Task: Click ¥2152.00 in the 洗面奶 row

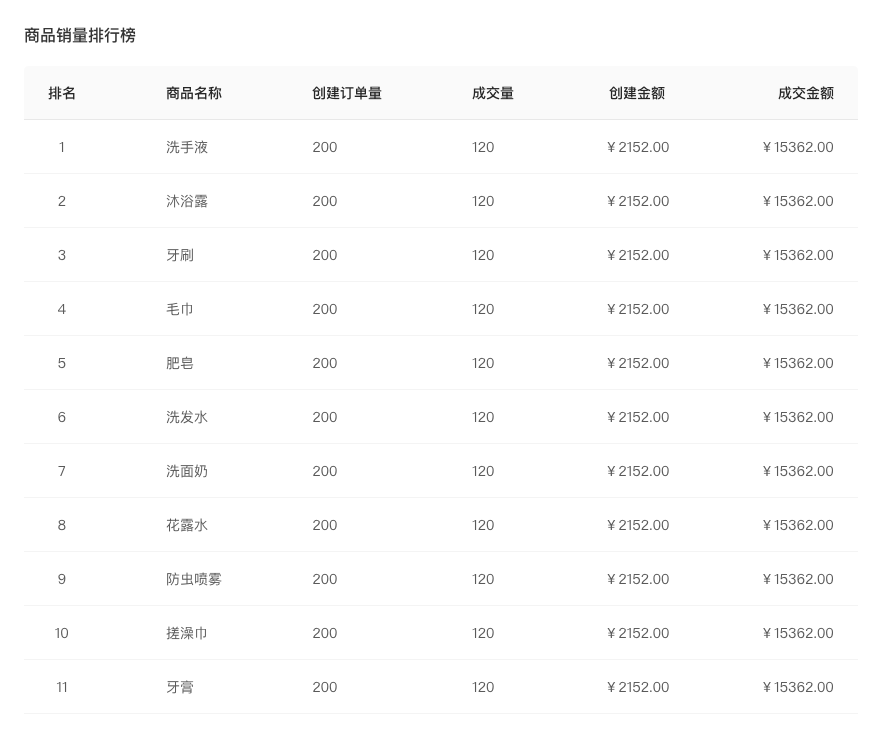Action: [638, 471]
